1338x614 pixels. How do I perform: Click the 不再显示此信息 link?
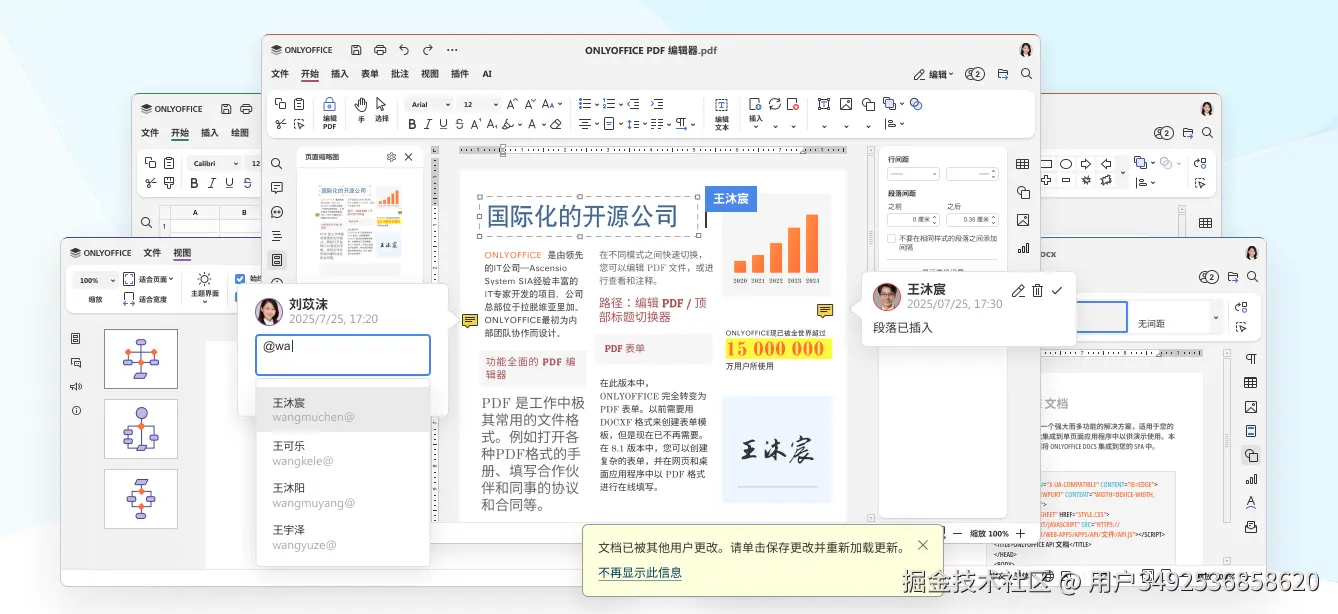(640, 573)
